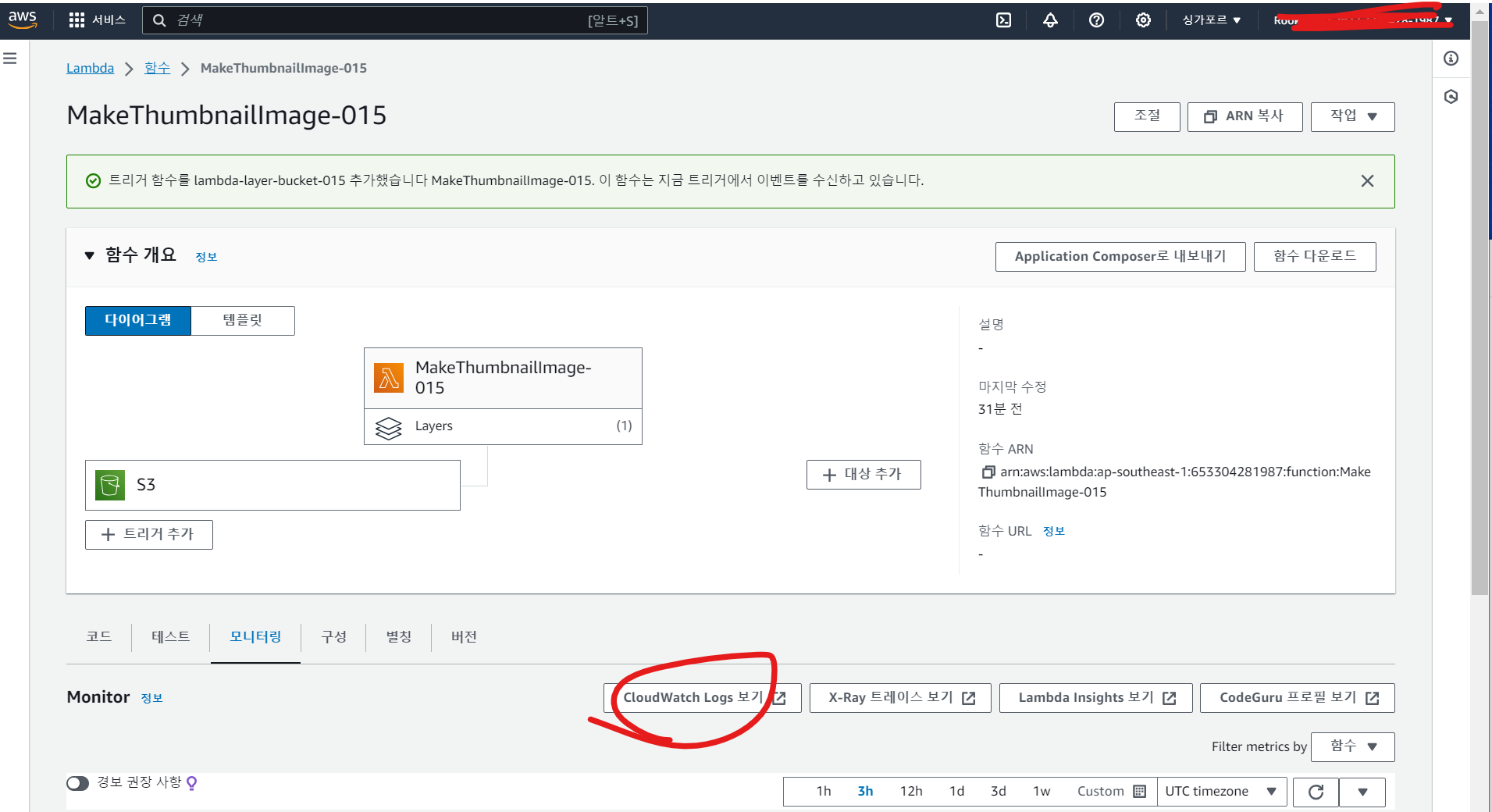
Task: Set time range to 1w
Action: pyautogui.click(x=1042, y=791)
